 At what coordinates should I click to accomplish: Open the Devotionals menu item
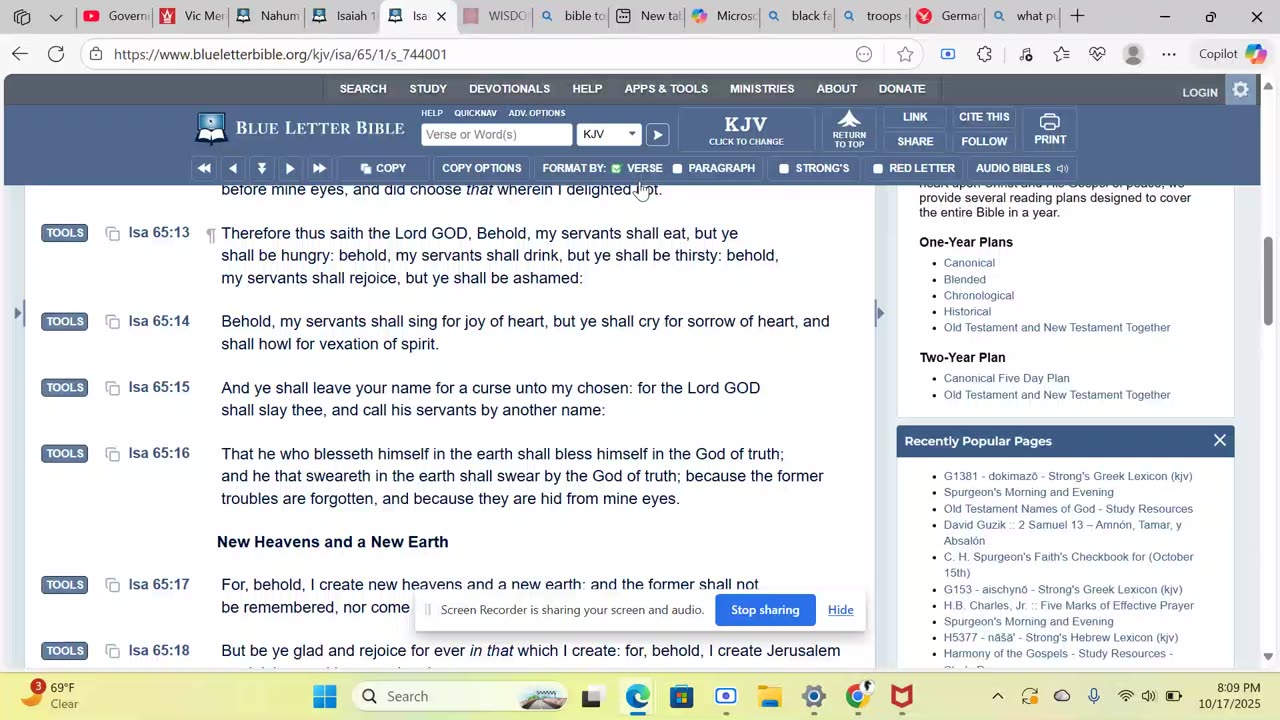(509, 89)
